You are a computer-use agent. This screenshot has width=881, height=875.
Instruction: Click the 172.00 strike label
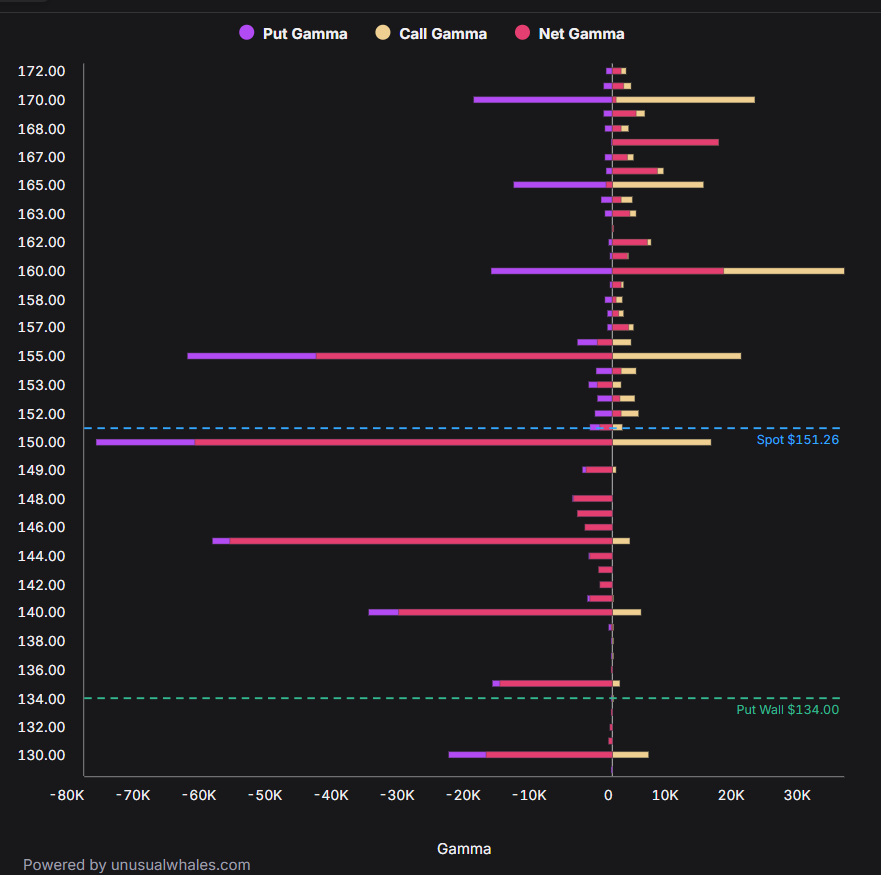[x=42, y=71]
